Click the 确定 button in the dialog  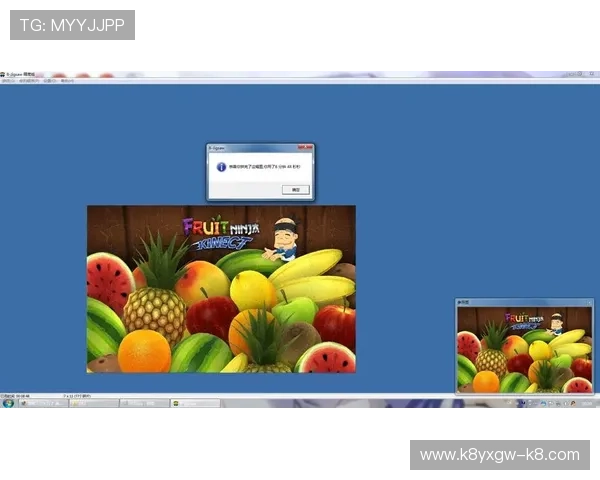pyautogui.click(x=295, y=189)
